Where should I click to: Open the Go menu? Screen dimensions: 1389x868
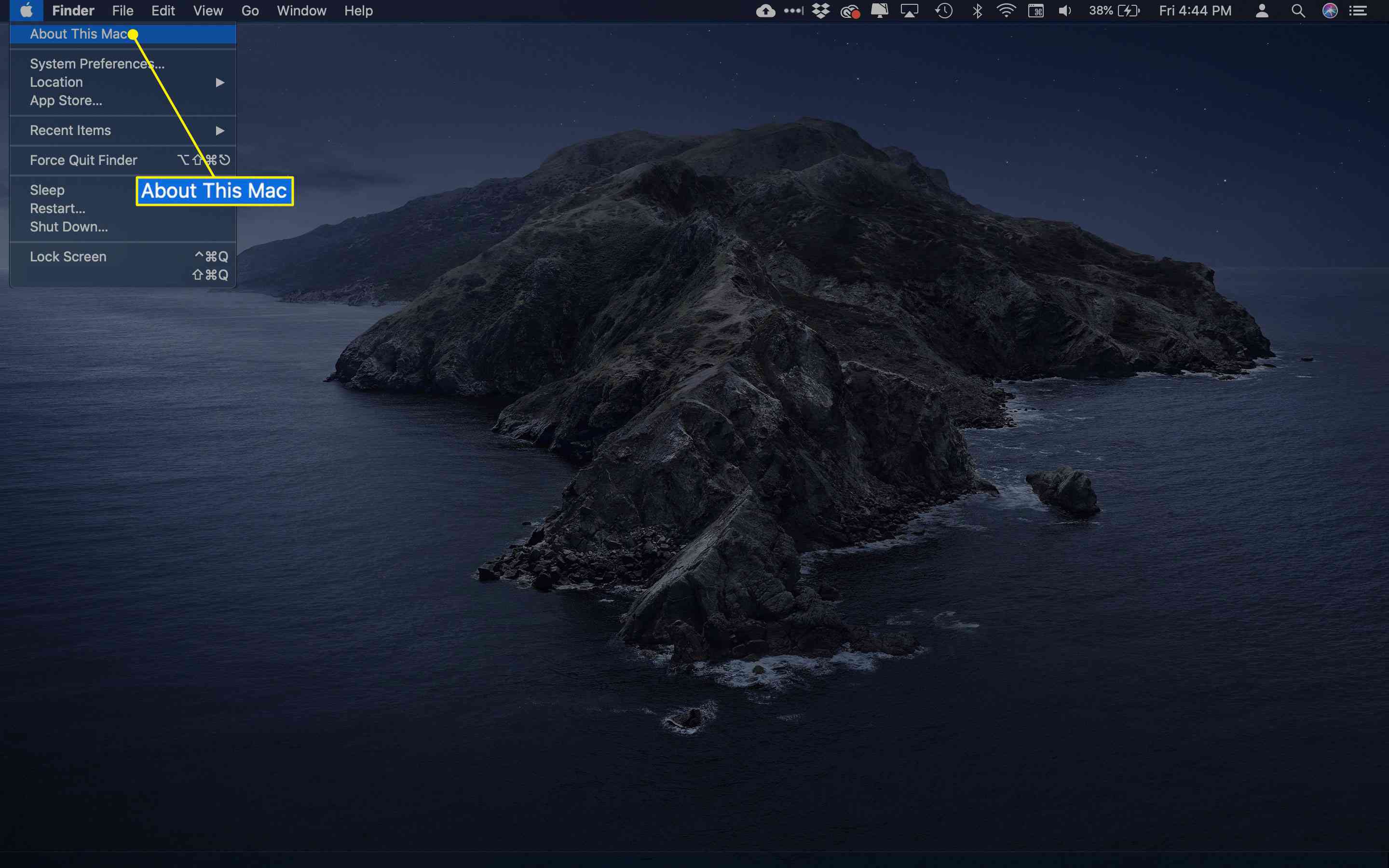250,11
